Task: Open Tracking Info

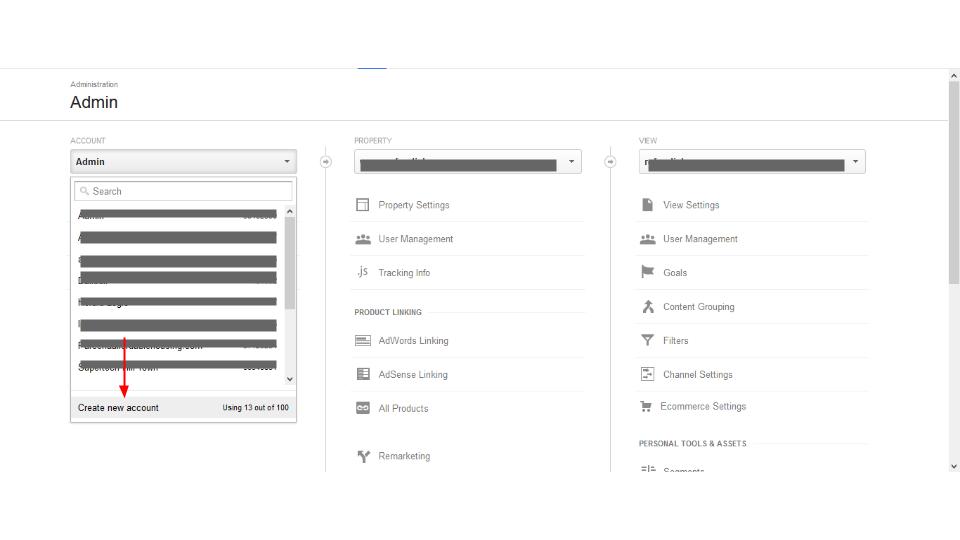Action: click(x=404, y=273)
